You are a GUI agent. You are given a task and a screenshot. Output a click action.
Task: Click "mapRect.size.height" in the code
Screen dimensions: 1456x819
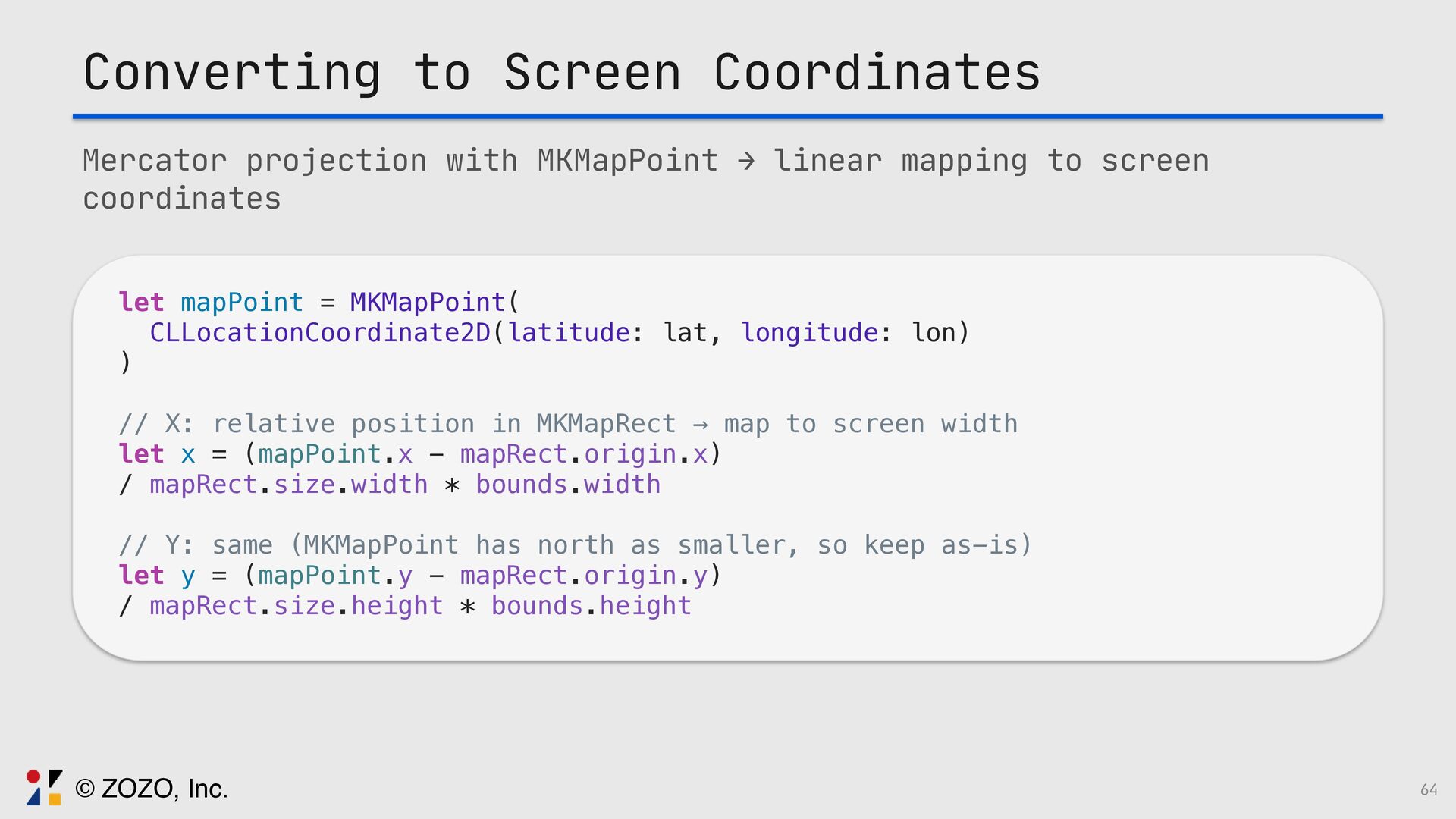point(296,606)
